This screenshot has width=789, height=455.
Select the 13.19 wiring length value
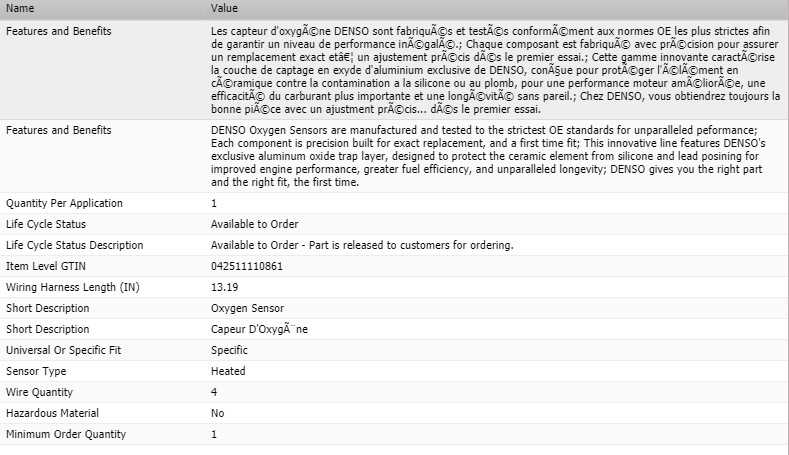pyautogui.click(x=224, y=287)
